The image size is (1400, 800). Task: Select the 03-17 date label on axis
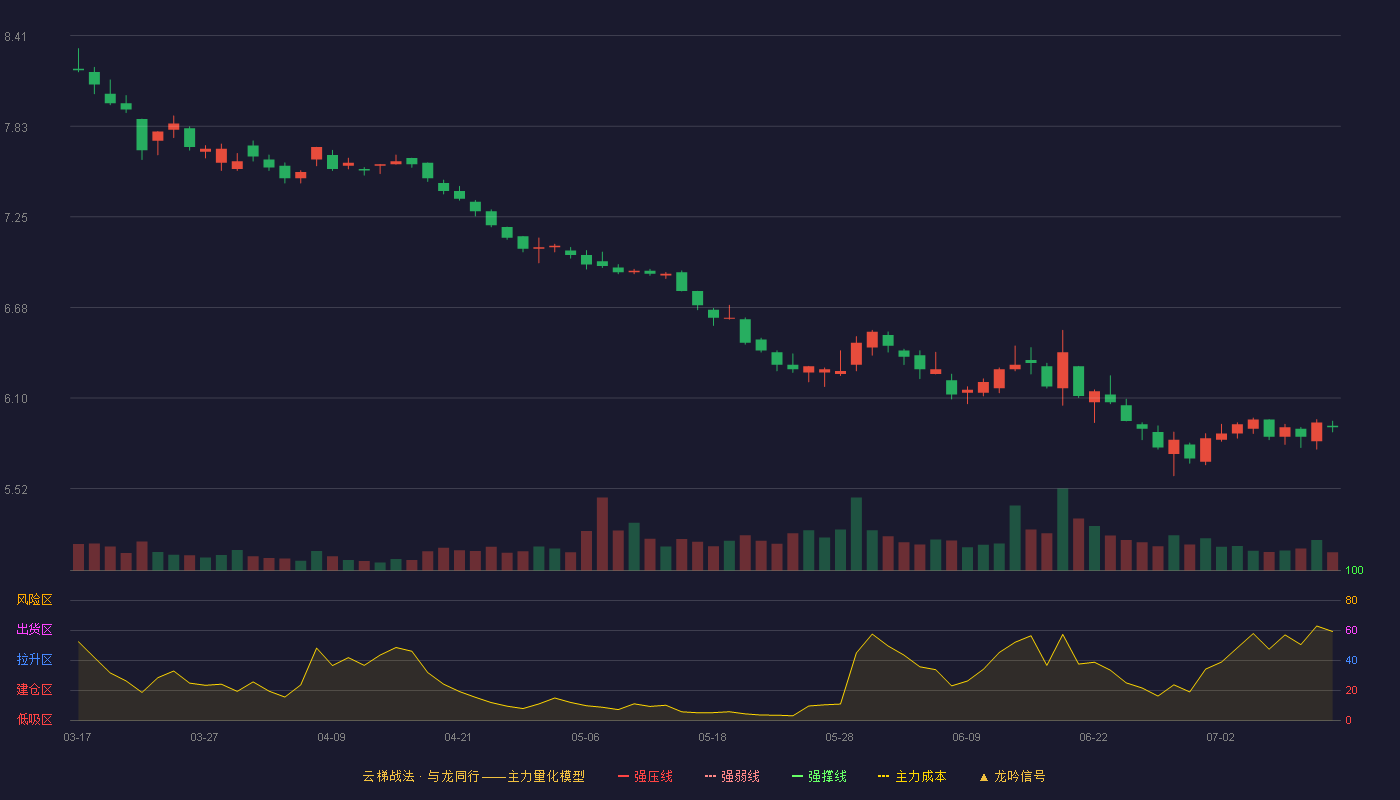[x=77, y=737]
